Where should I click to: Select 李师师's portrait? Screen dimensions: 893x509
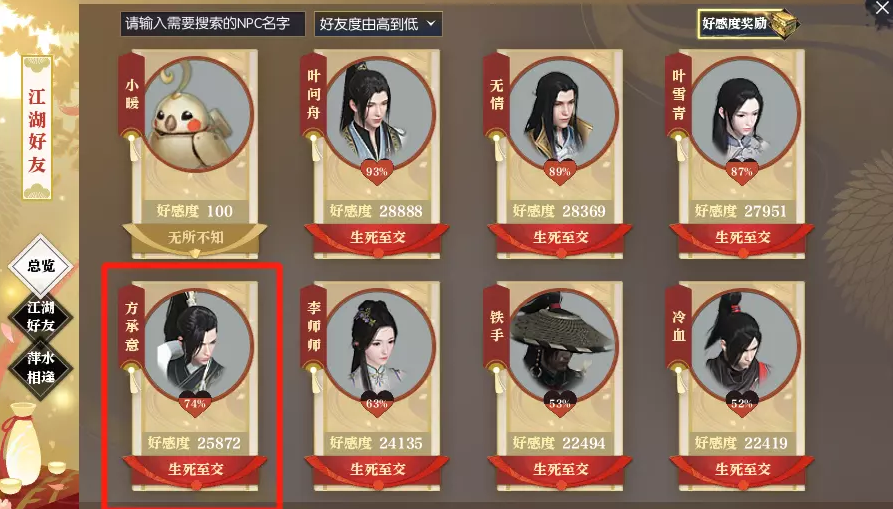coord(379,345)
